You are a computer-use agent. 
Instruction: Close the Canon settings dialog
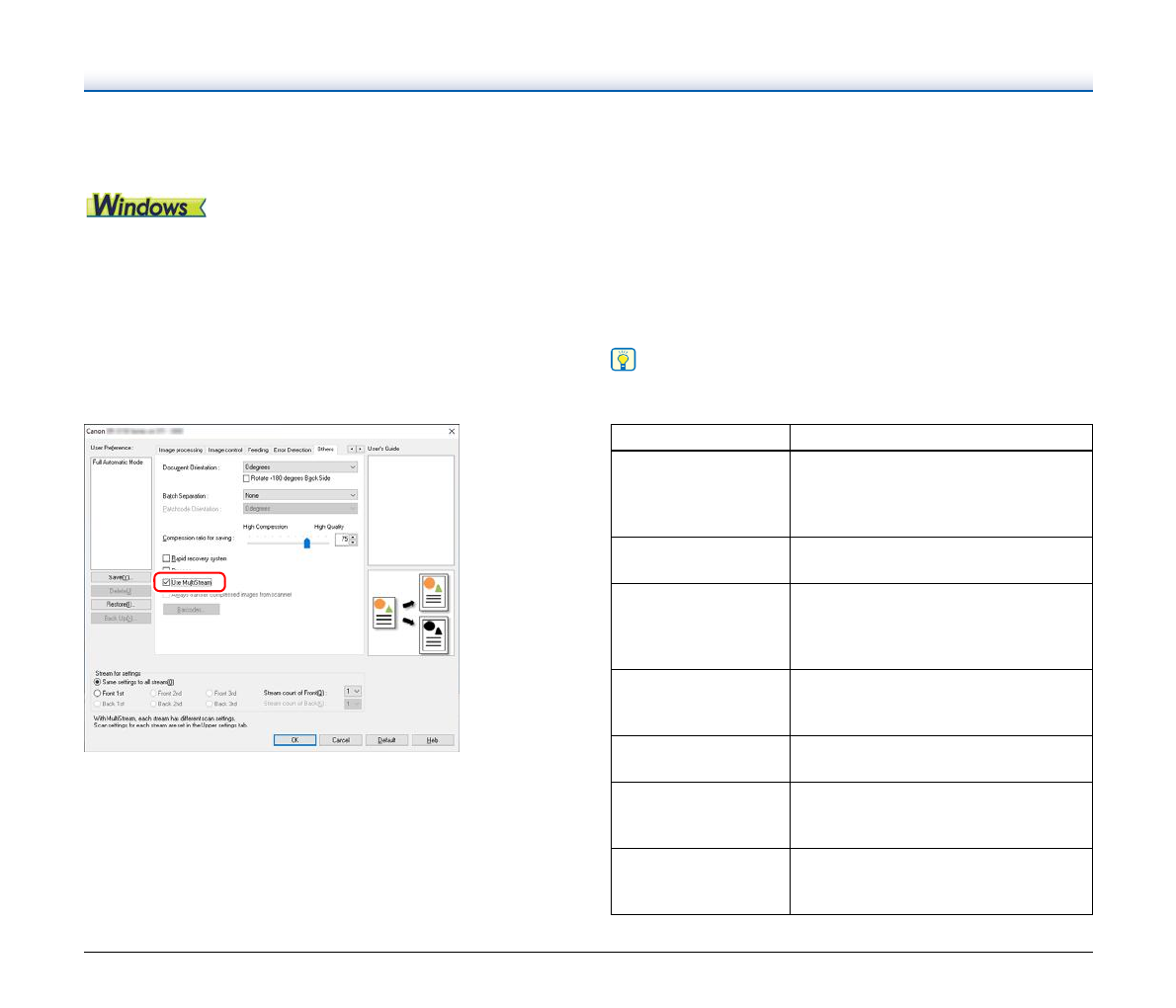(x=452, y=431)
